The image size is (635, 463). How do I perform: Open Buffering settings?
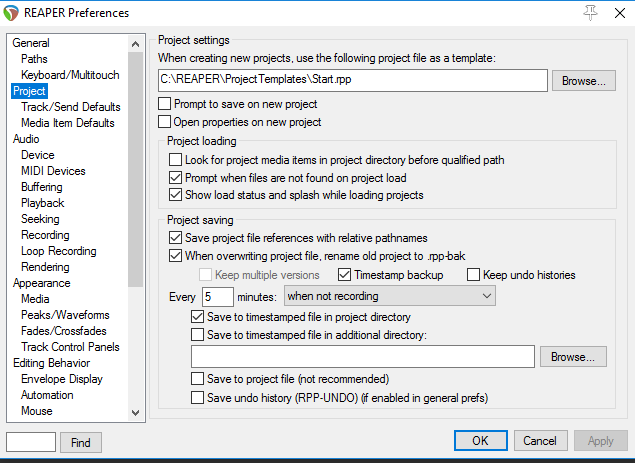point(42,187)
